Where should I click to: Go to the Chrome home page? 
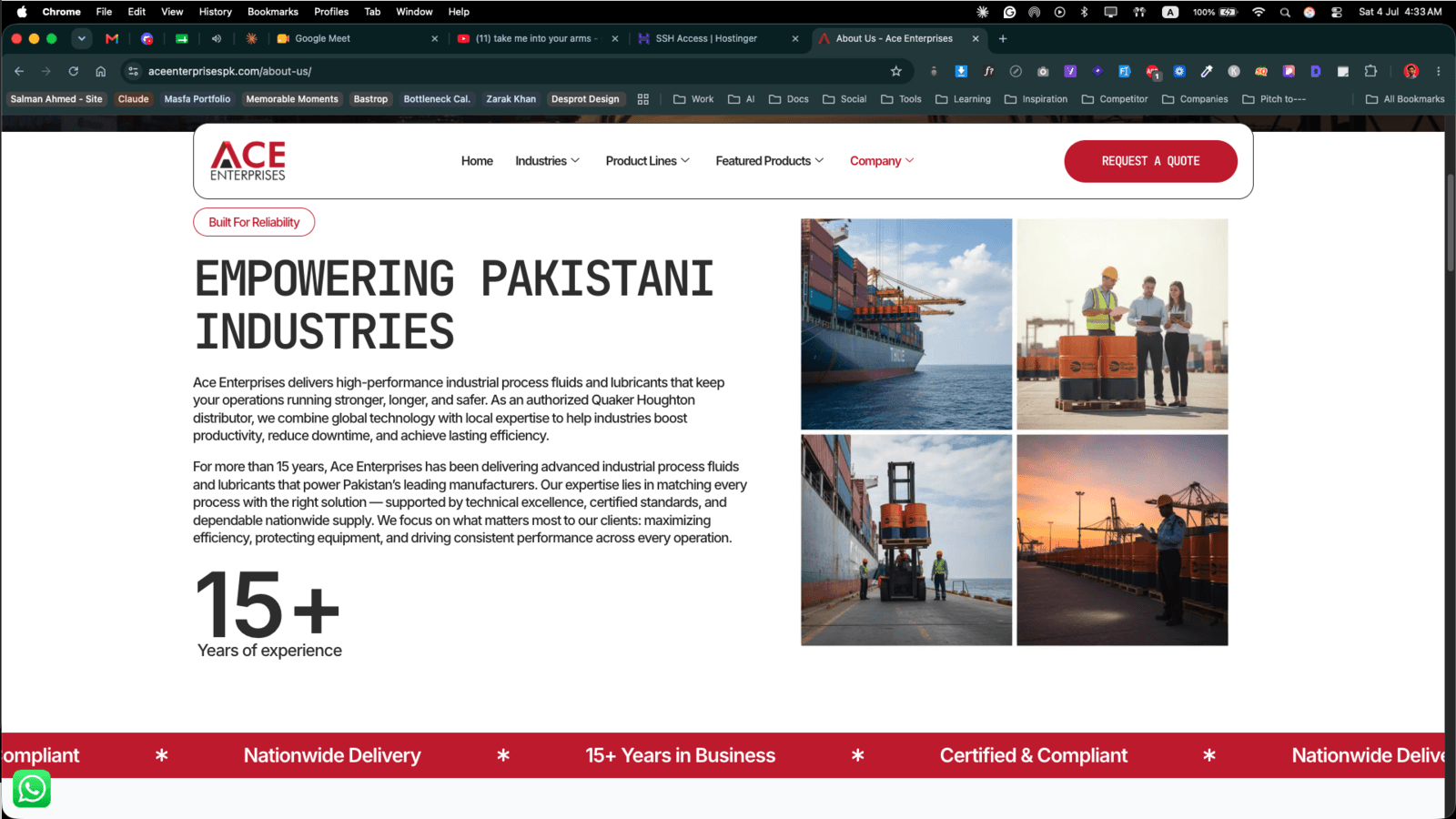pos(101,71)
